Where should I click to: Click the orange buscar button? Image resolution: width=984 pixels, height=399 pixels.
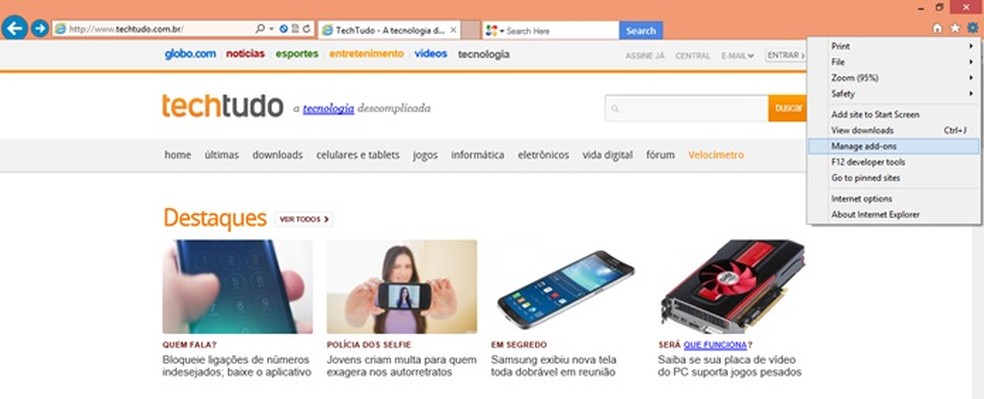(787, 109)
